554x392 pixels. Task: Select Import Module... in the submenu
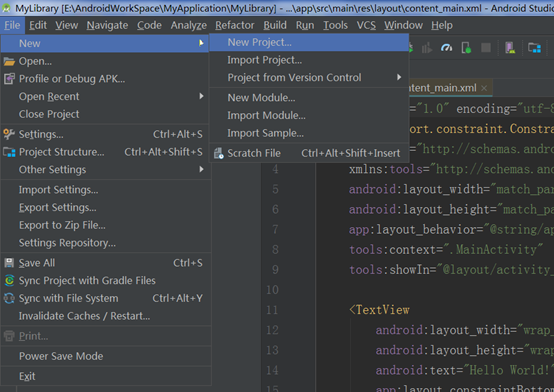309,115
